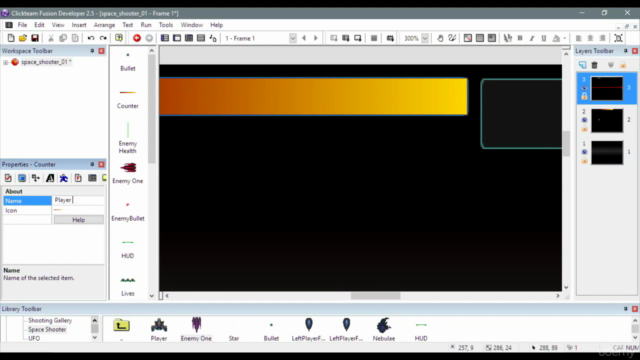Pin the Properties panel
This screenshot has width=640, height=360.
(x=92, y=164)
